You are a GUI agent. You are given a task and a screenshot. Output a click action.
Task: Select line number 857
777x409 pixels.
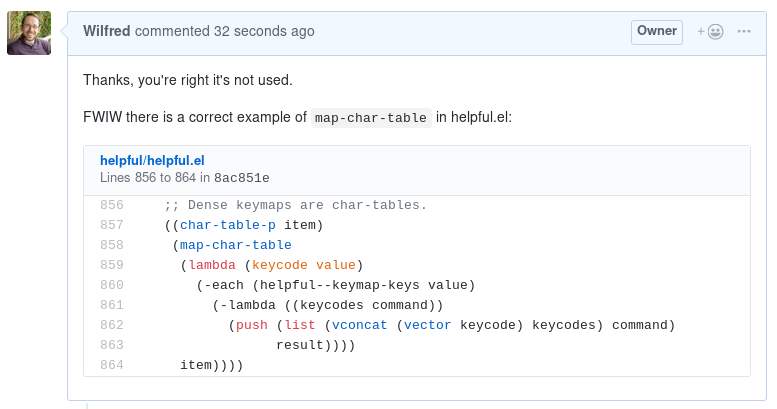(112, 225)
